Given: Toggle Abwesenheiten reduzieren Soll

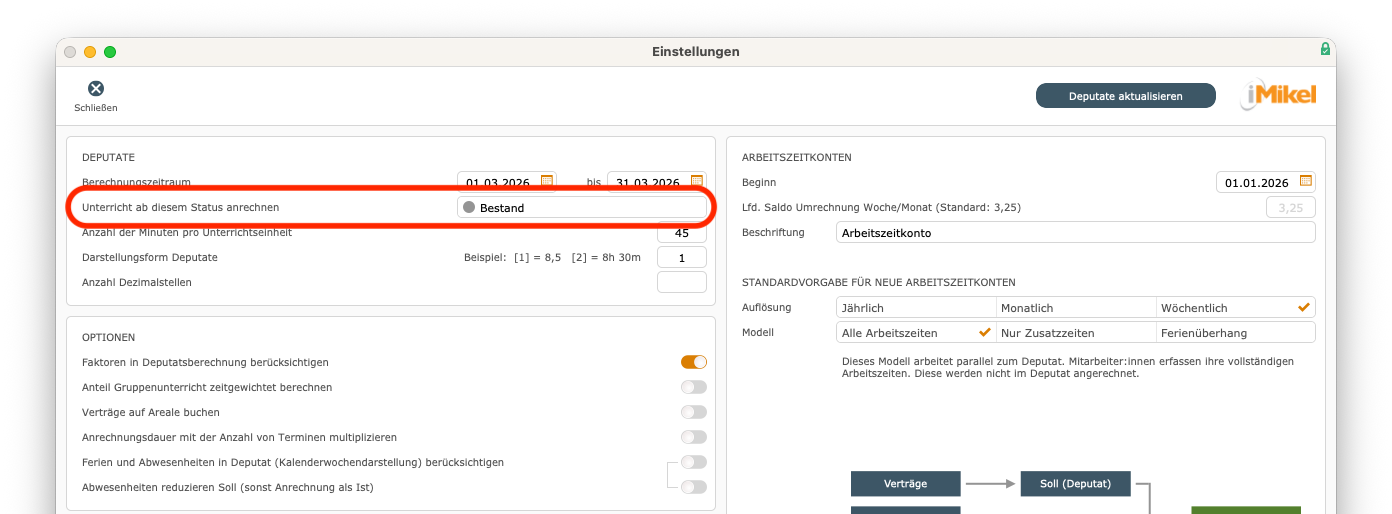Looking at the screenshot, I should pos(694,487).
